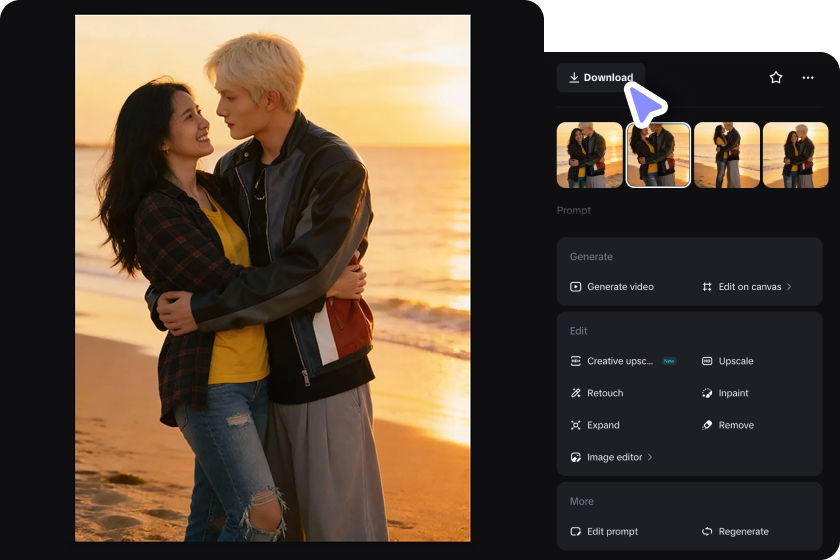The width and height of the screenshot is (840, 560).
Task: Click the Download button
Action: [x=601, y=78]
